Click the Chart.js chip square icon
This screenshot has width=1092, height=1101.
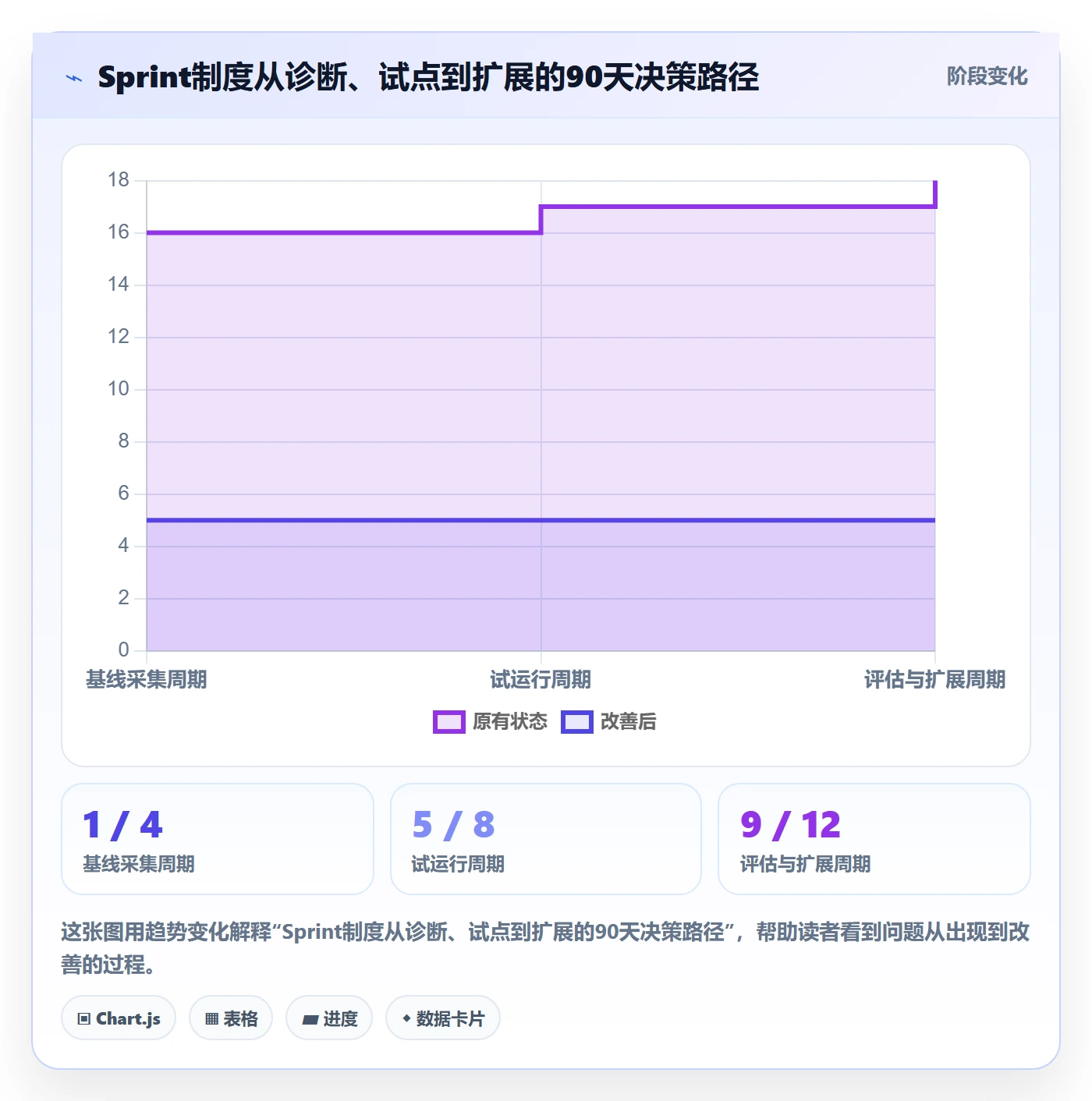pyautogui.click(x=84, y=1019)
